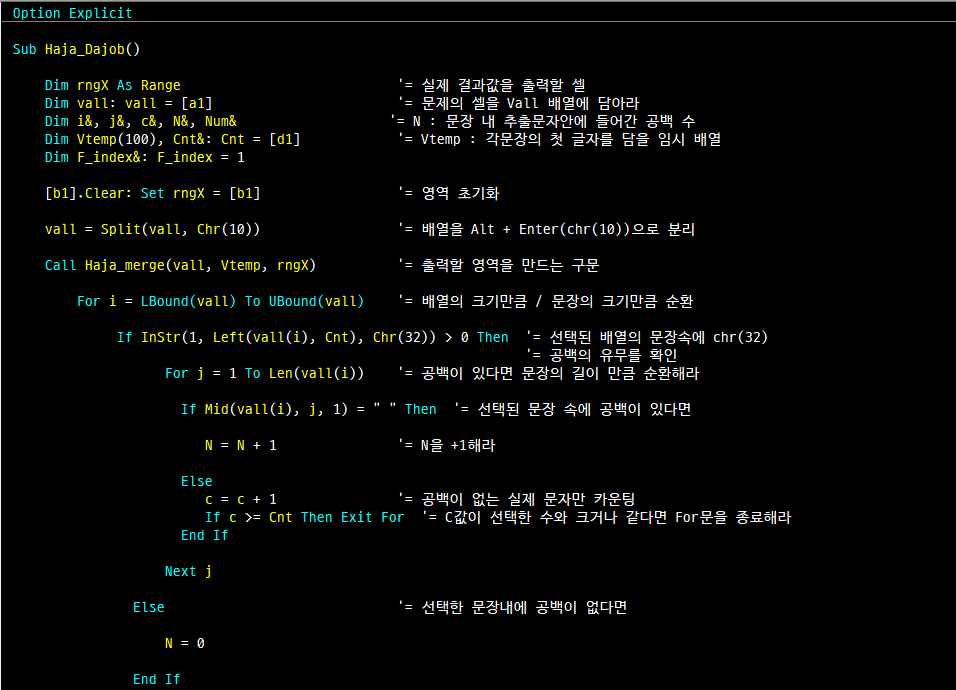Click the 'End If' after 'Exit For'
The image size is (956, 690).
pos(204,535)
